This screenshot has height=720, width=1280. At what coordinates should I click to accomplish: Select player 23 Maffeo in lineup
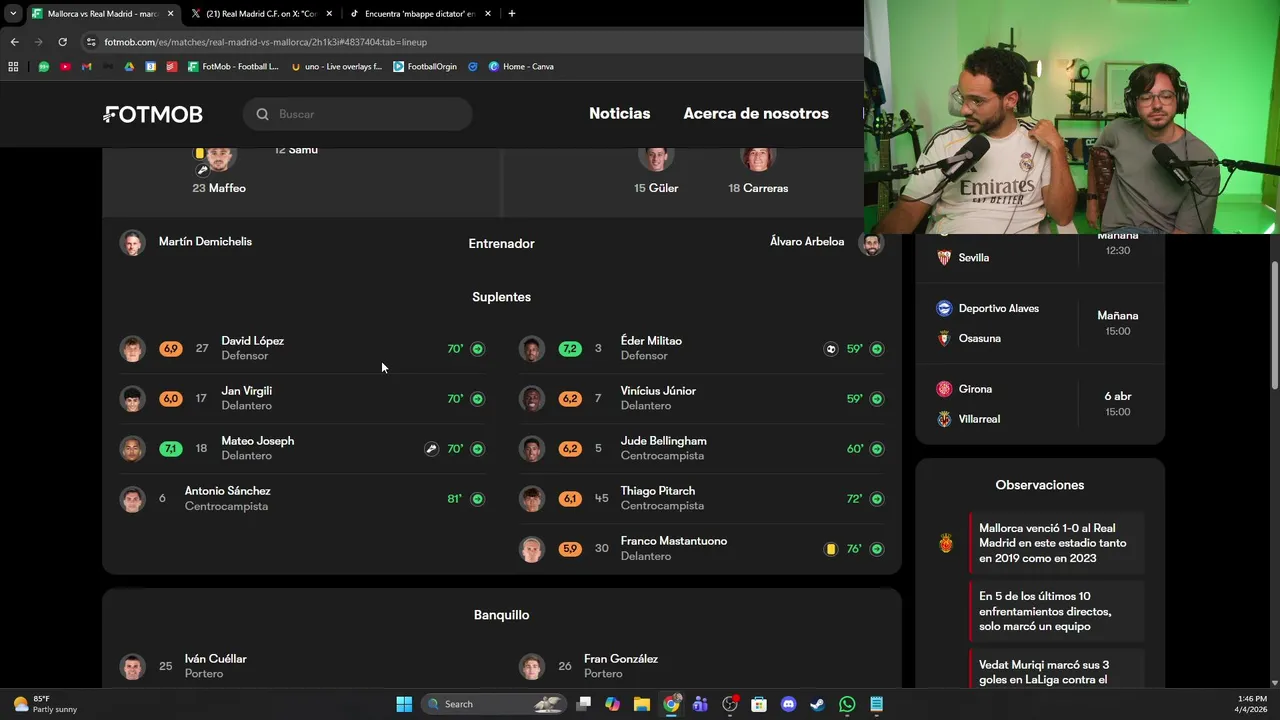pyautogui.click(x=219, y=170)
